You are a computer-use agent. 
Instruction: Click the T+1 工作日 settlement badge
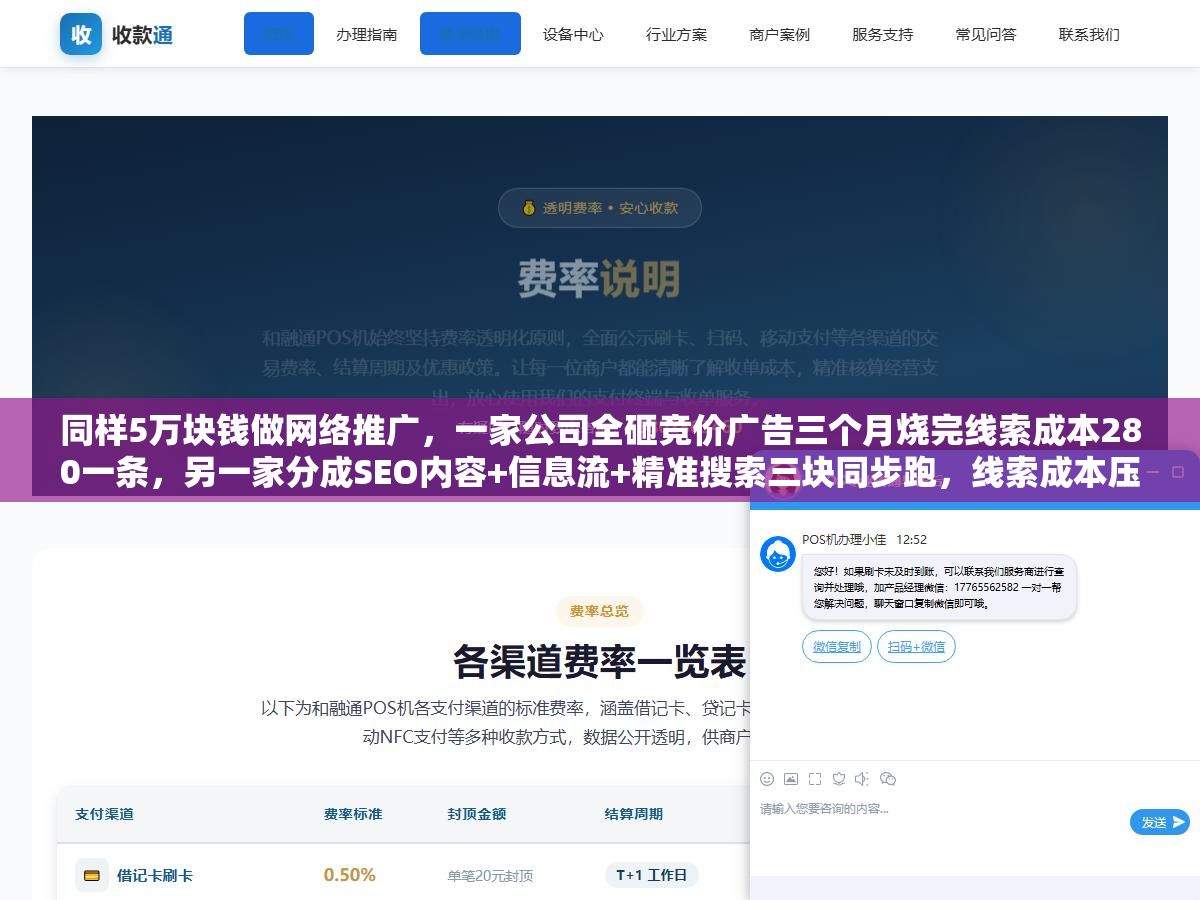[x=651, y=875]
